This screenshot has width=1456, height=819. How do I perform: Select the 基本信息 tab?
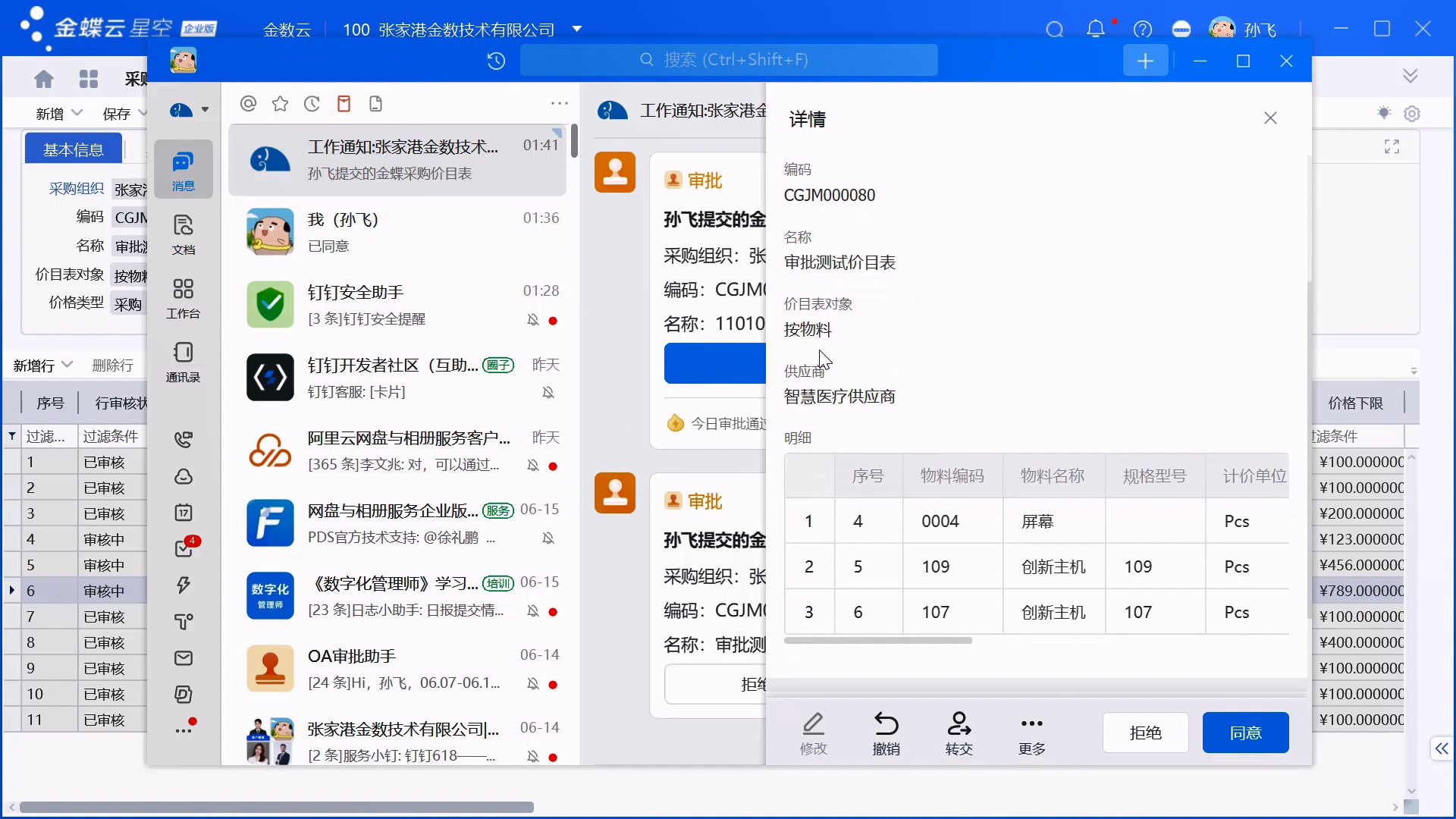point(74,149)
